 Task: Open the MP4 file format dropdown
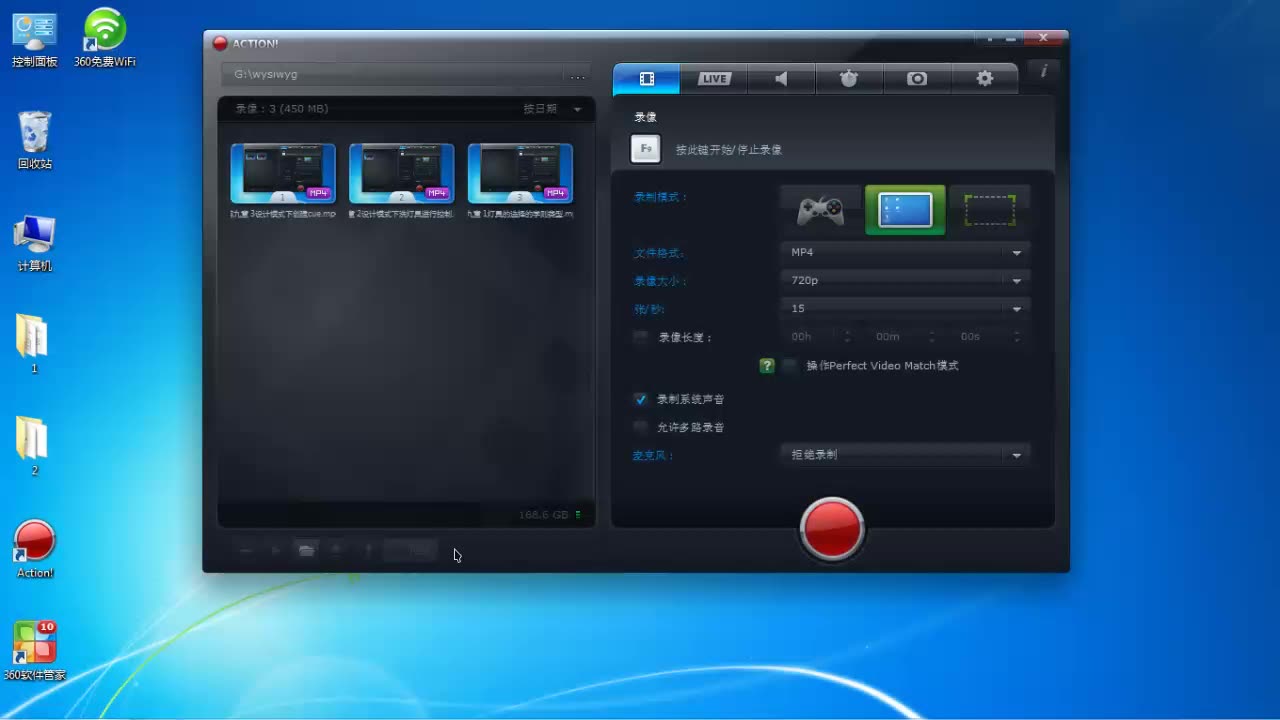pyautogui.click(x=905, y=253)
